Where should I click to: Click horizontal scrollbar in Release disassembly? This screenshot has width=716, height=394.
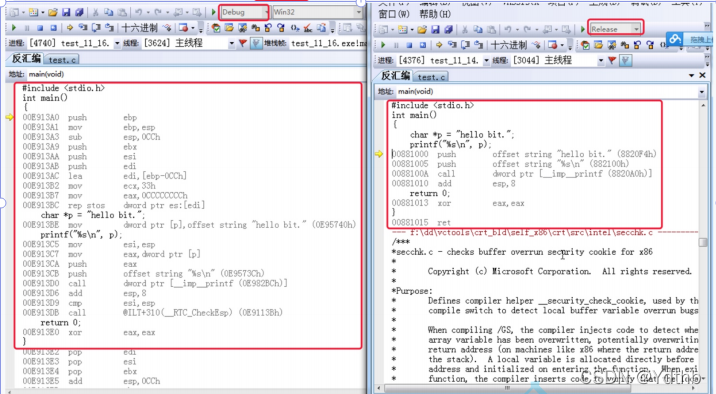tap(507, 388)
